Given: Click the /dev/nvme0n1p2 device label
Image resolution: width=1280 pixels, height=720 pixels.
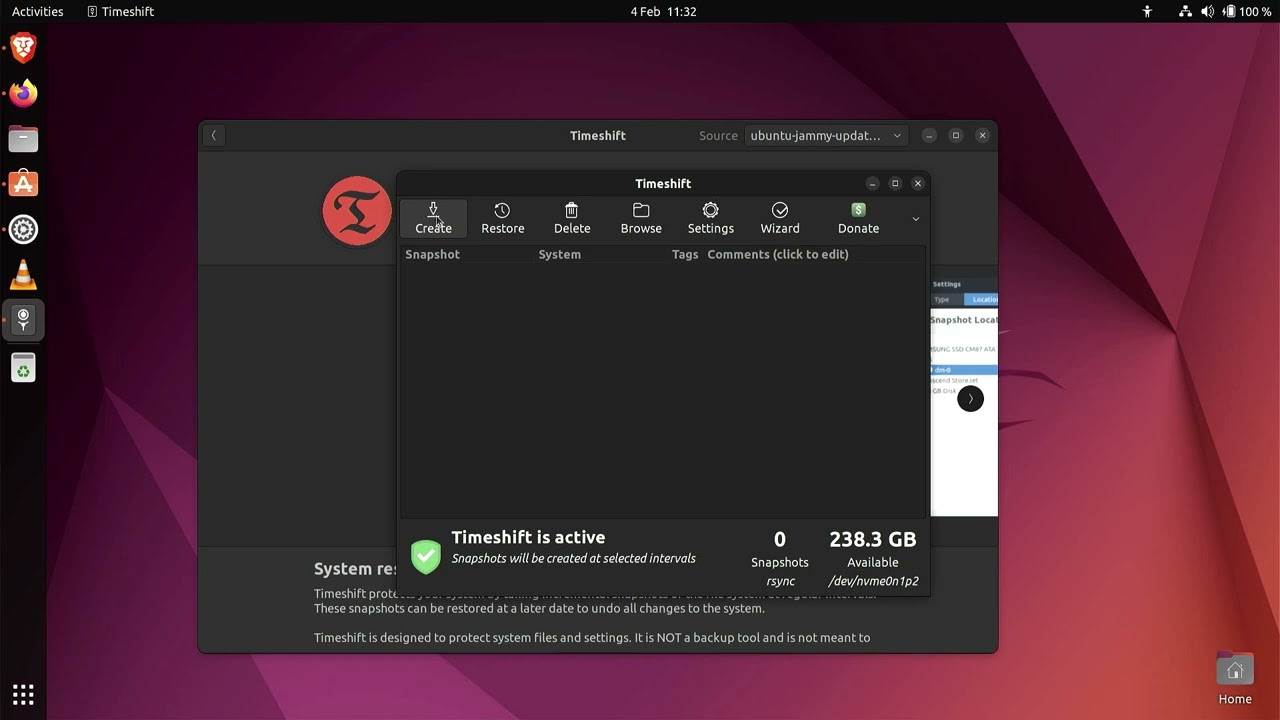Looking at the screenshot, I should 873,581.
